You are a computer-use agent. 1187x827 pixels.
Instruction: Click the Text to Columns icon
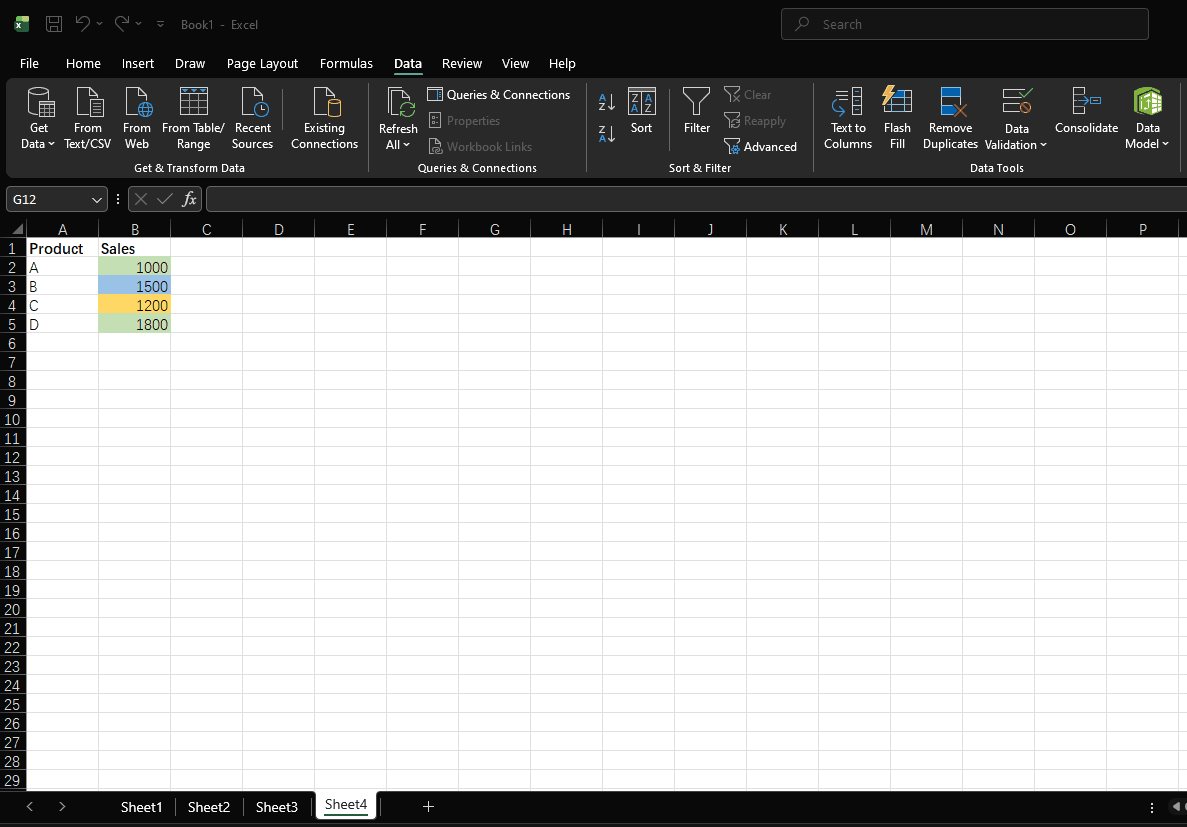pyautogui.click(x=847, y=117)
